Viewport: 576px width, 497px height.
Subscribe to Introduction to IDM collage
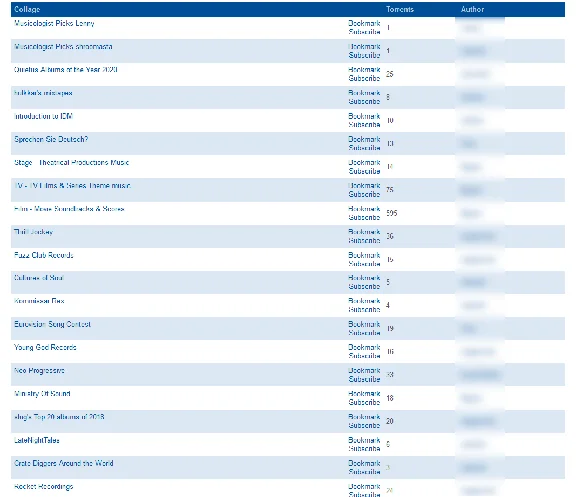point(364,125)
